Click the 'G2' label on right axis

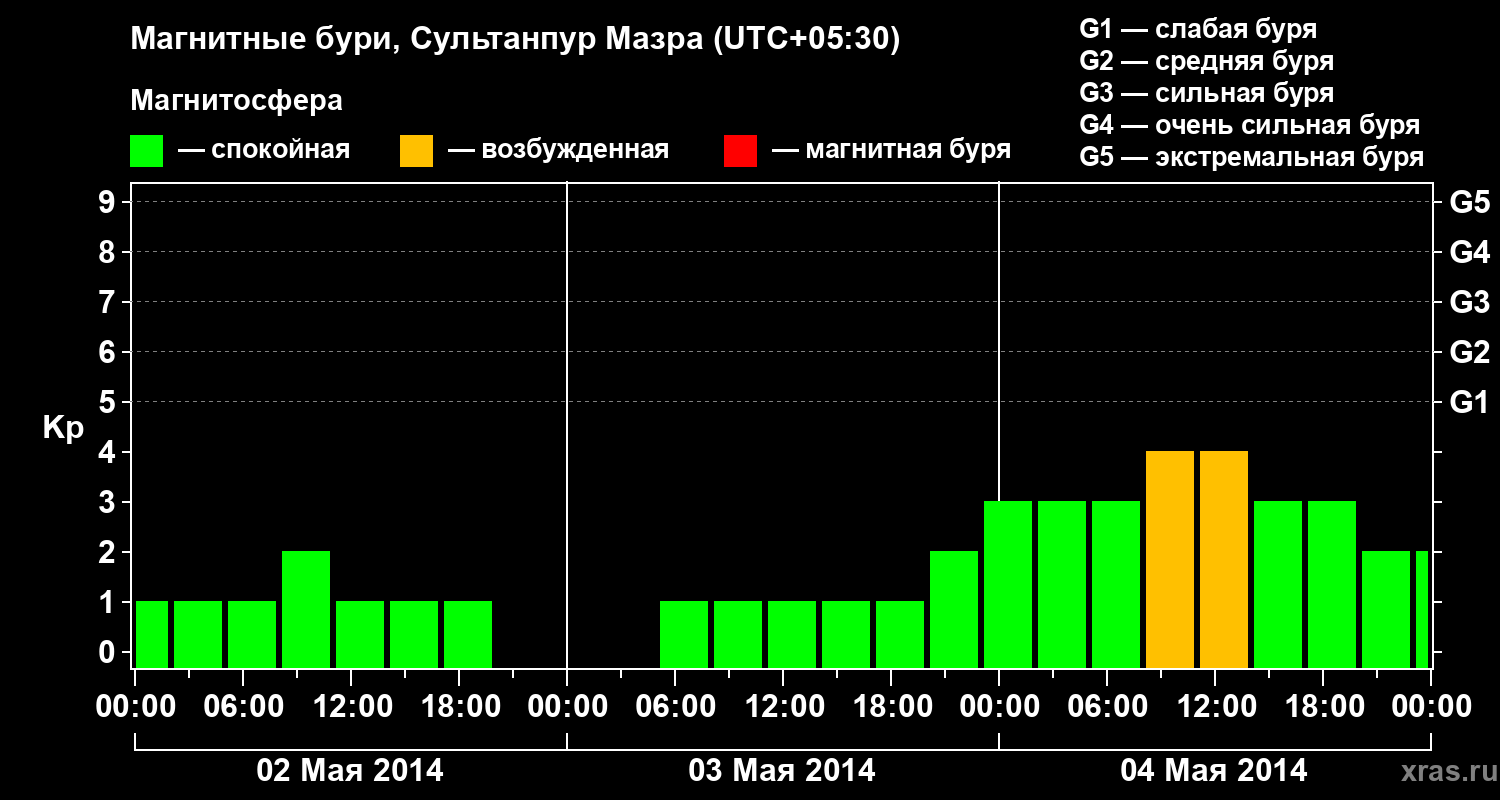click(x=1470, y=352)
